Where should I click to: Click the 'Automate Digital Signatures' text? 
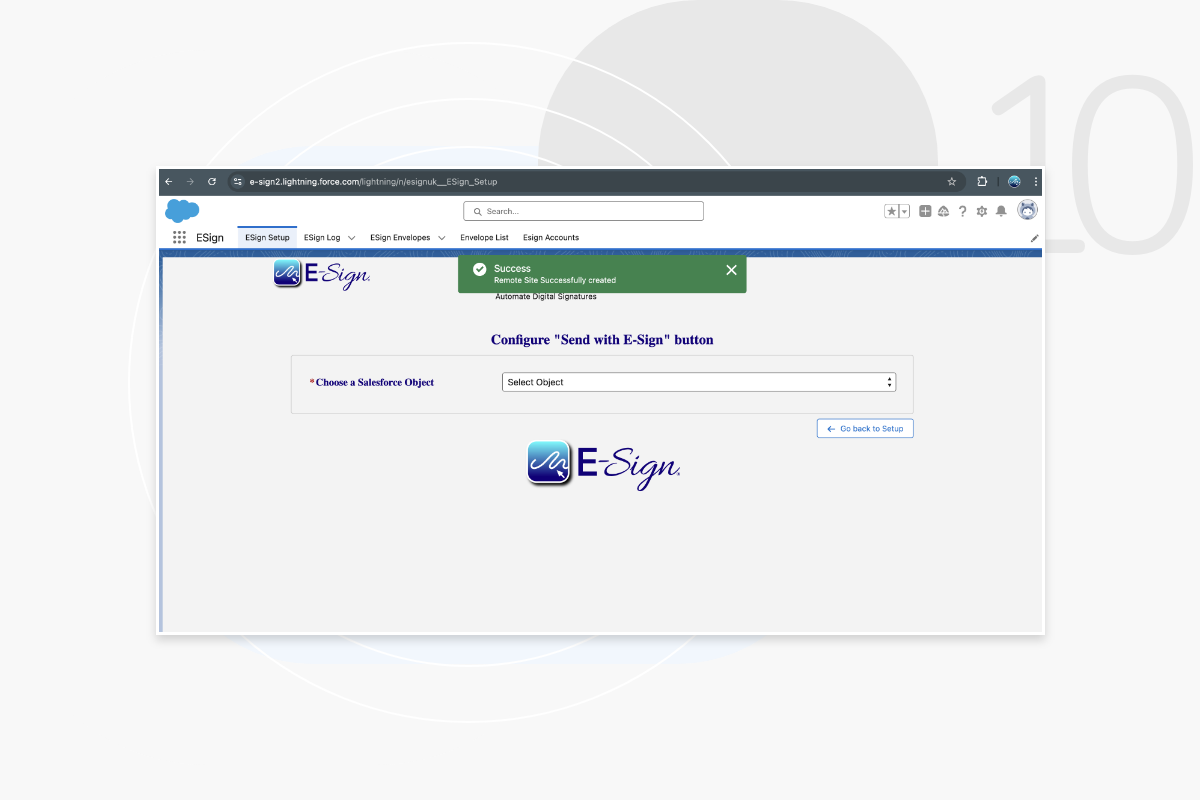pos(546,297)
